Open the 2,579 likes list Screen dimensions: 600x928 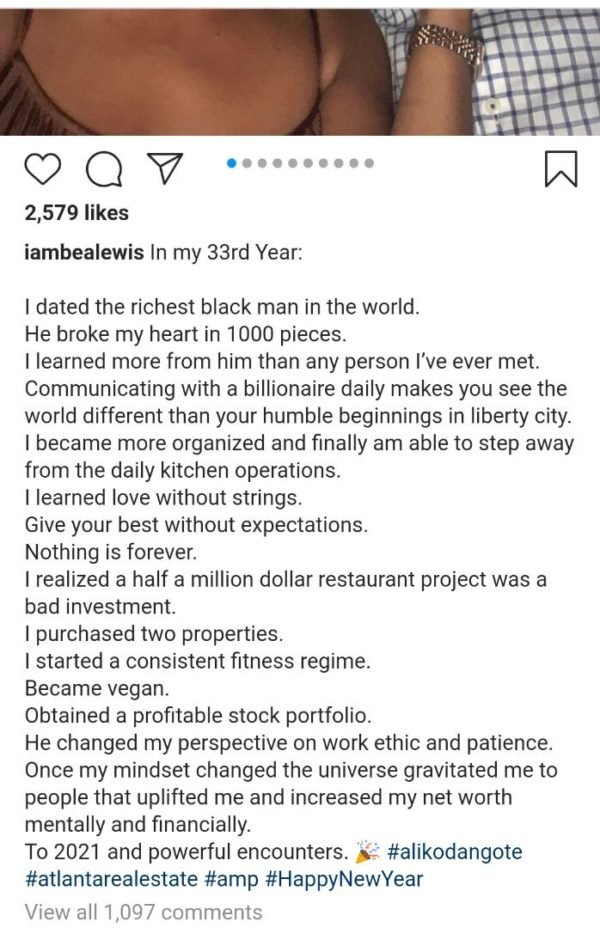pos(76,212)
